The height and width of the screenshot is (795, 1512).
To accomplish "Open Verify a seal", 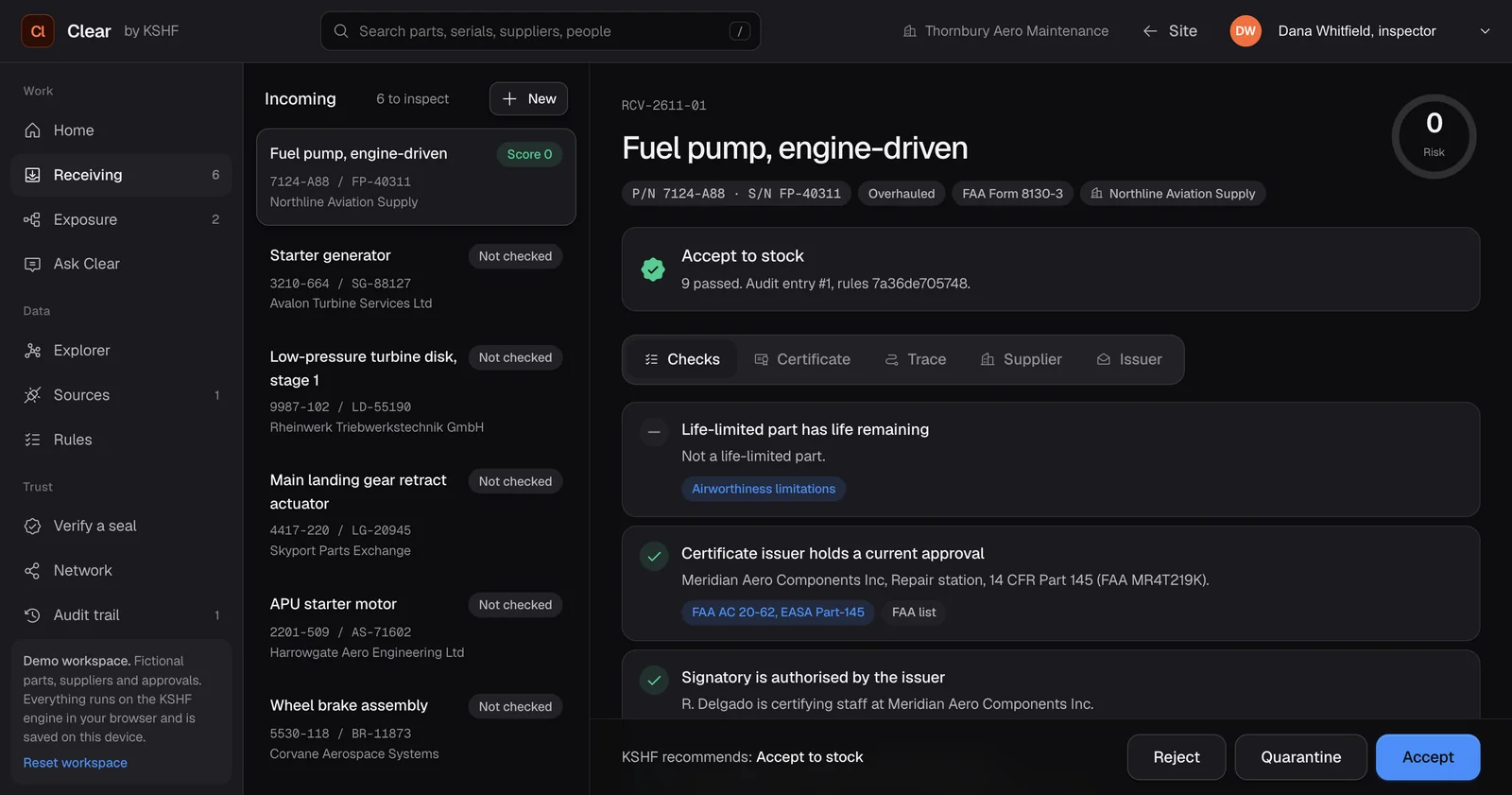I will pyautogui.click(x=121, y=527).
